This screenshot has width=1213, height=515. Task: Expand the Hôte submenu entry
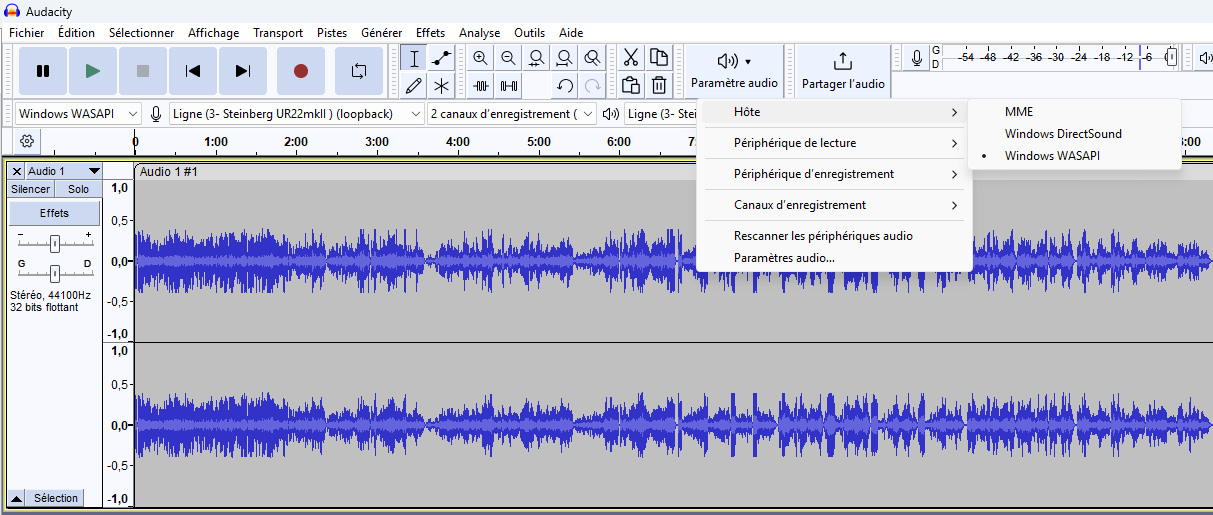tap(835, 112)
